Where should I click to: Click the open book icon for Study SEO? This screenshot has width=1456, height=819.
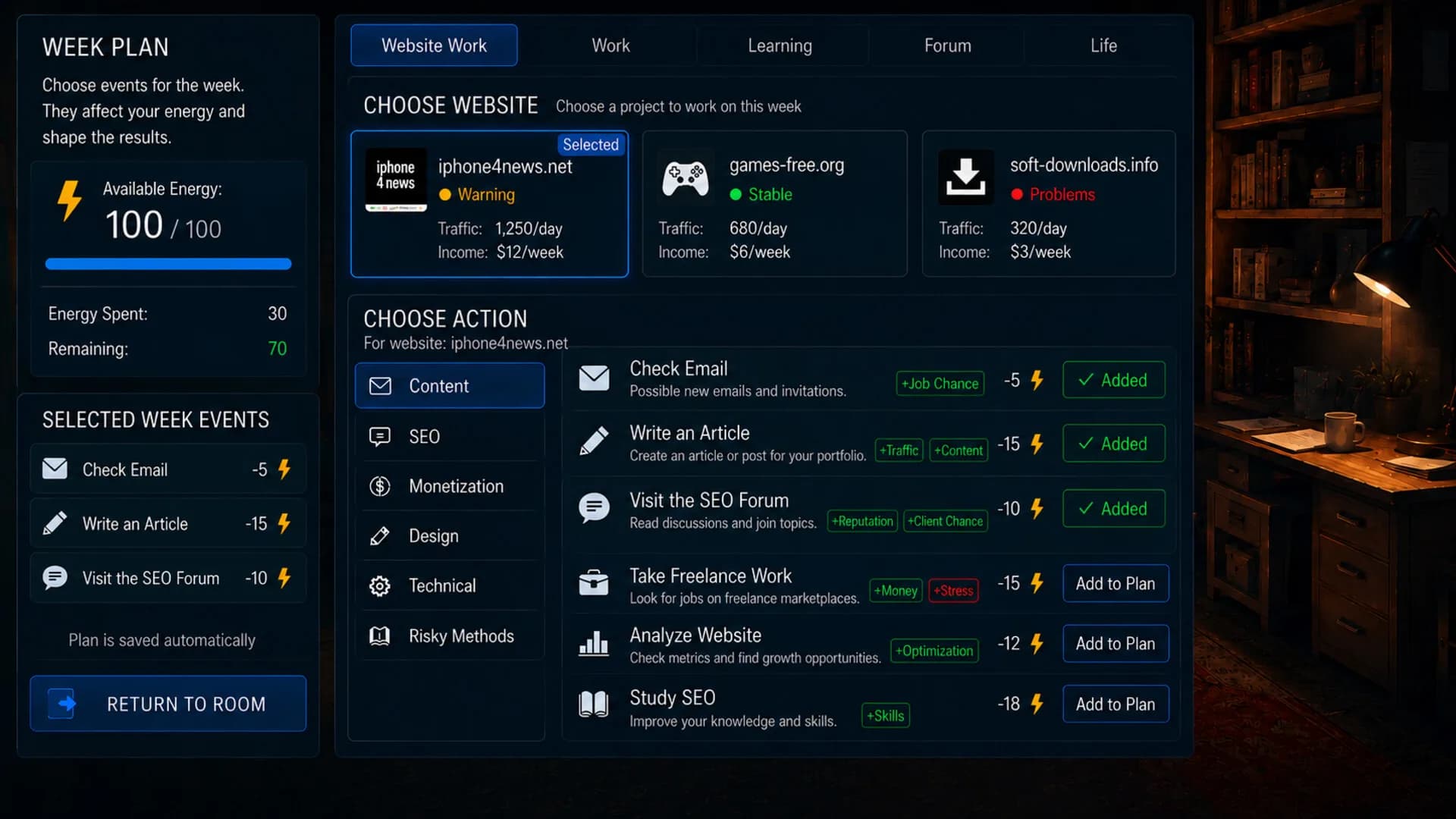(x=594, y=704)
